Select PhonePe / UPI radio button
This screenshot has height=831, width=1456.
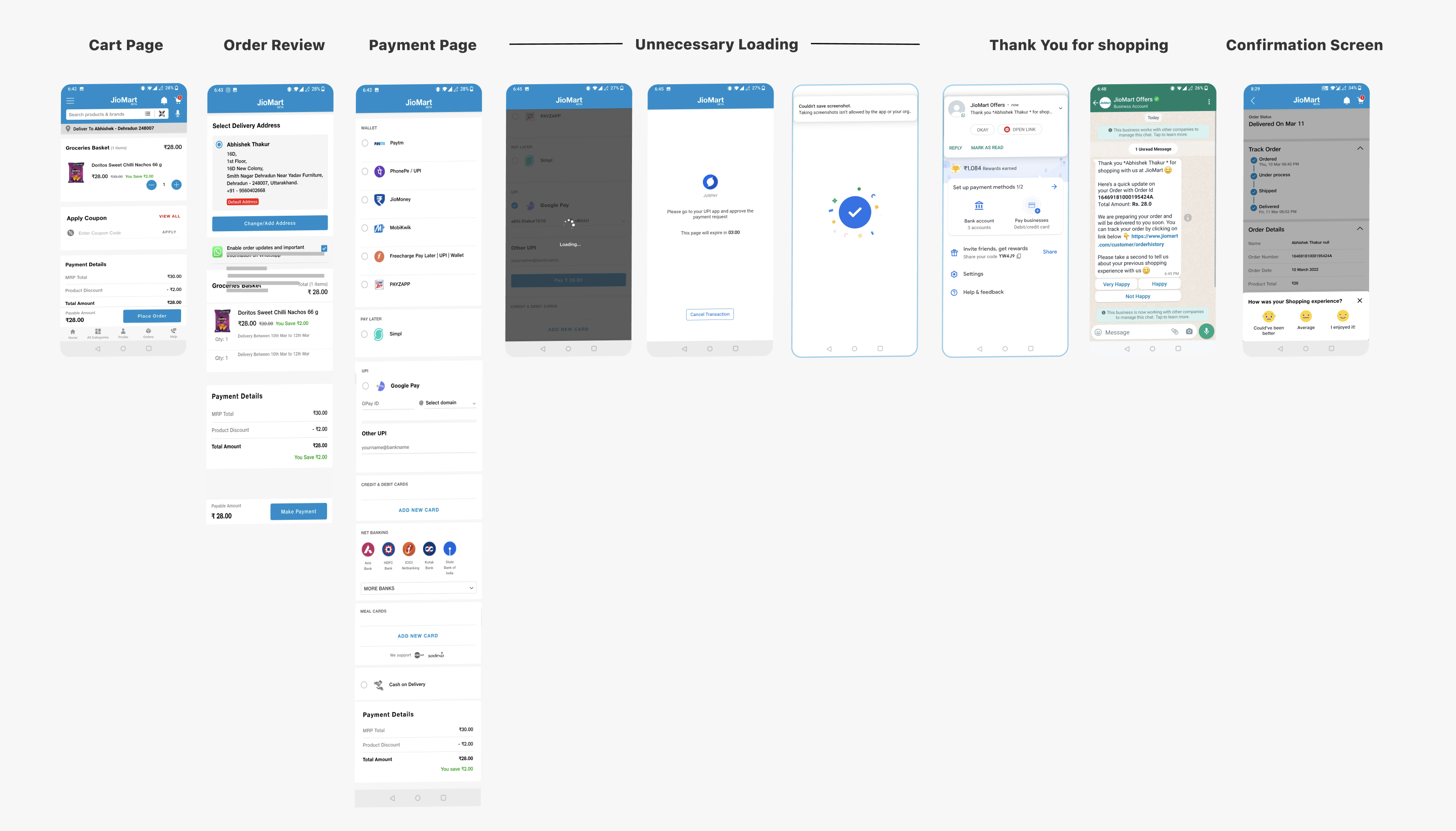[365, 171]
